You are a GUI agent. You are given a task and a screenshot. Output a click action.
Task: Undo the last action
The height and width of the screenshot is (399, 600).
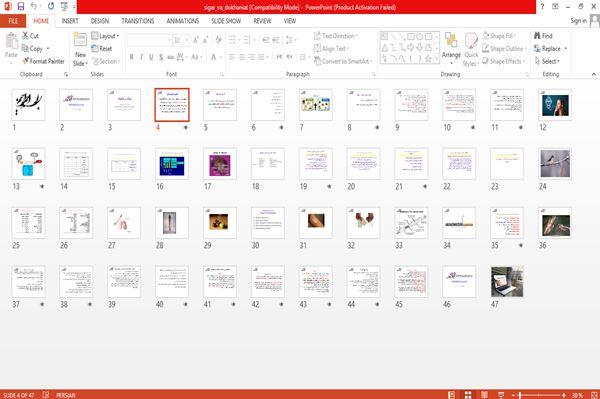(x=34, y=7)
